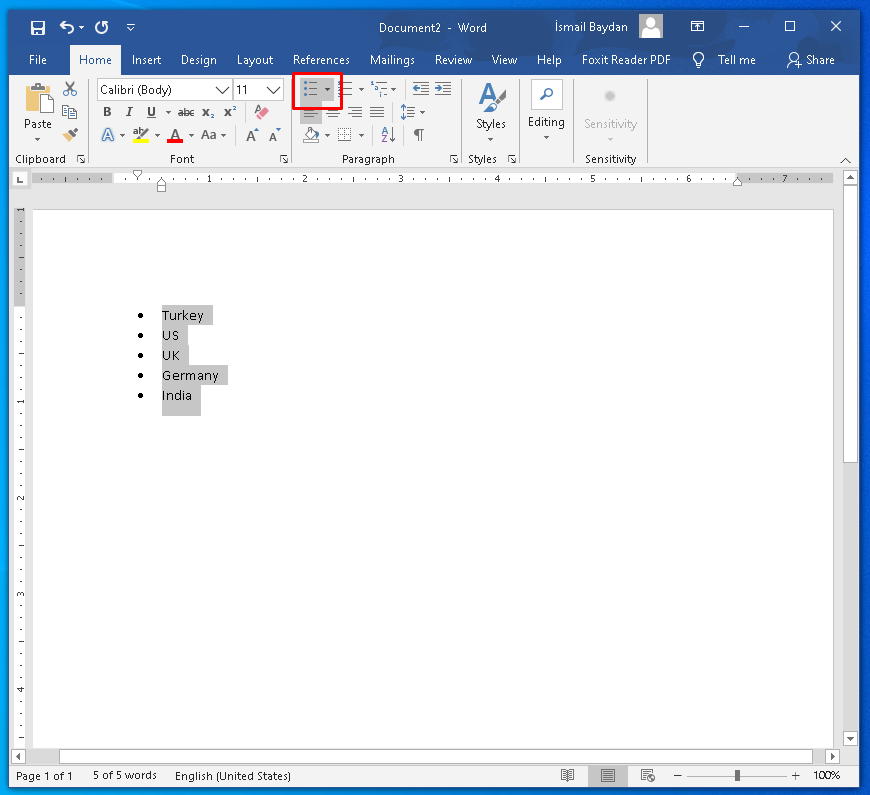Toggle Strikethrough on the text
The image size is (870, 795).
pos(186,113)
